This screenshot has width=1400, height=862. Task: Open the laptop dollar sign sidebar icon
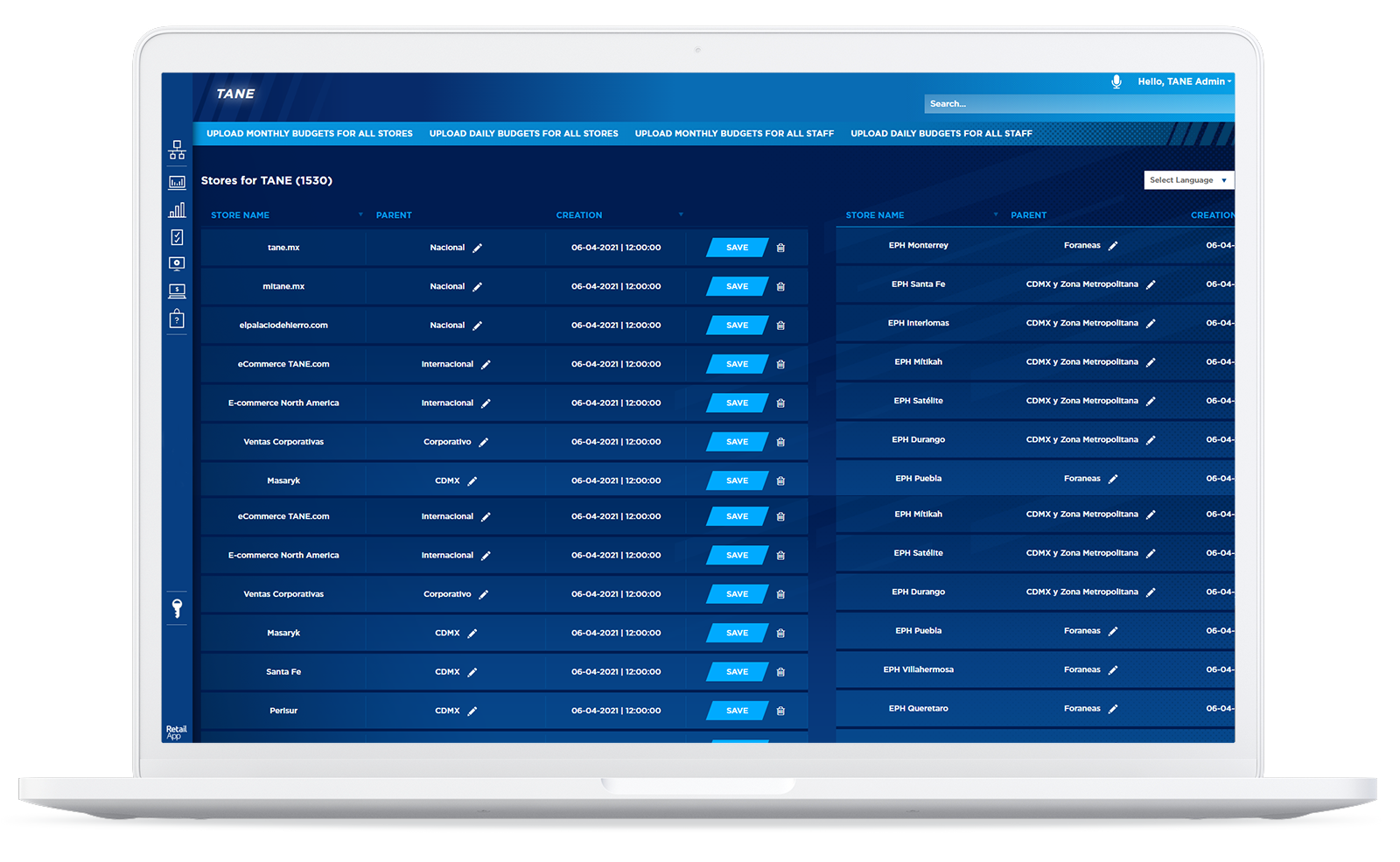(177, 291)
